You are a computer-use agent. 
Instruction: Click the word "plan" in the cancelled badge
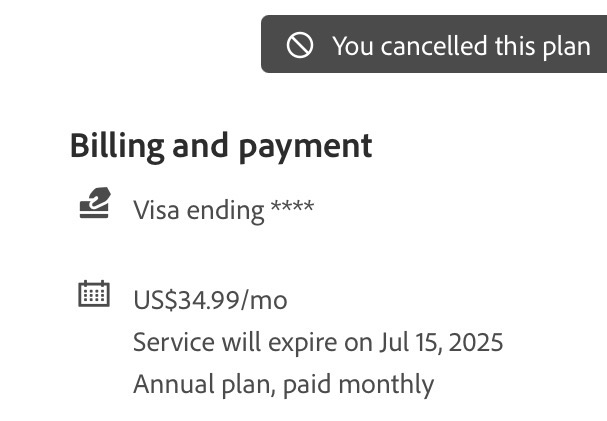tap(567, 46)
